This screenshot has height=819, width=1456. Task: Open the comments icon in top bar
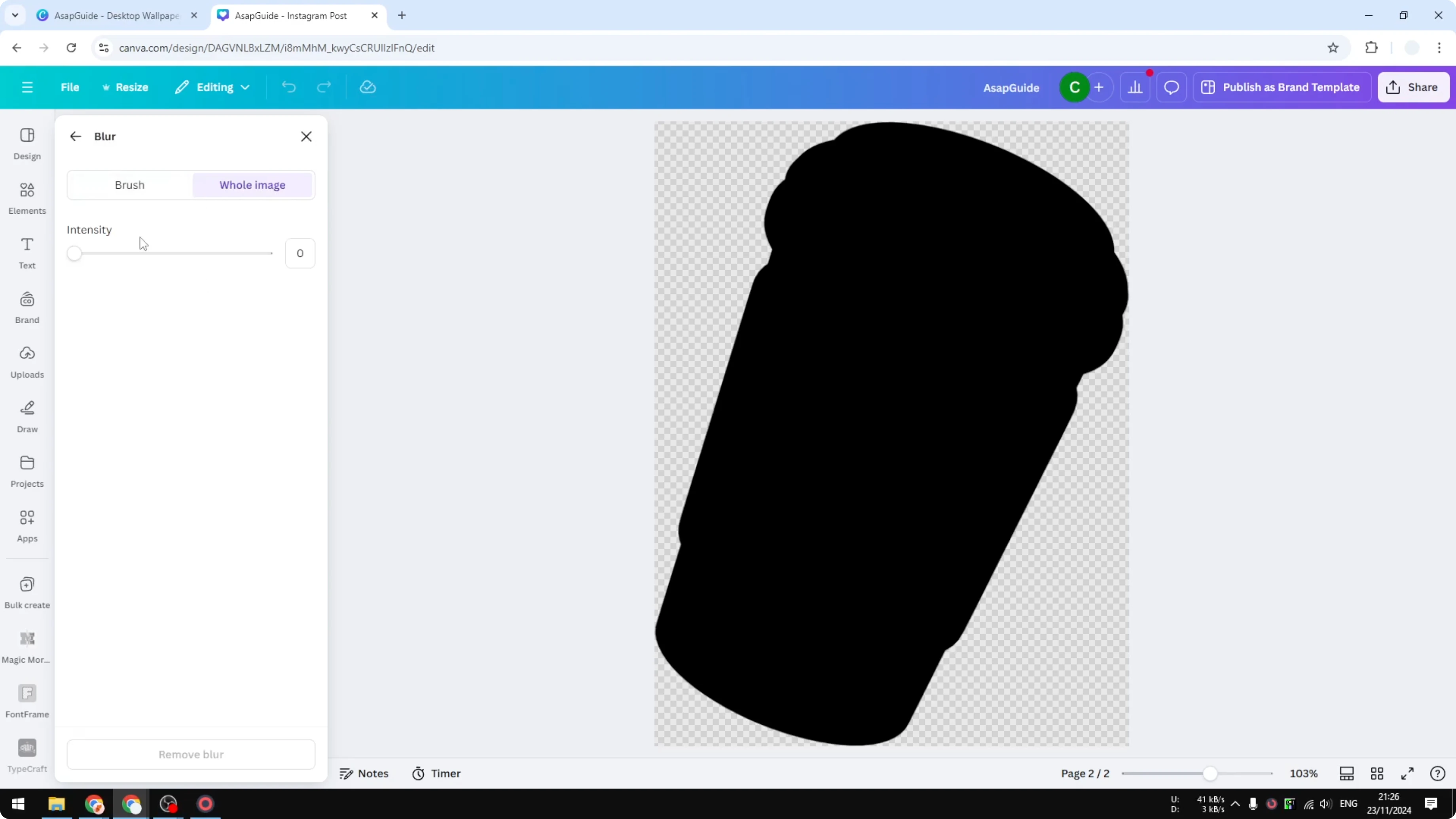pyautogui.click(x=1171, y=87)
